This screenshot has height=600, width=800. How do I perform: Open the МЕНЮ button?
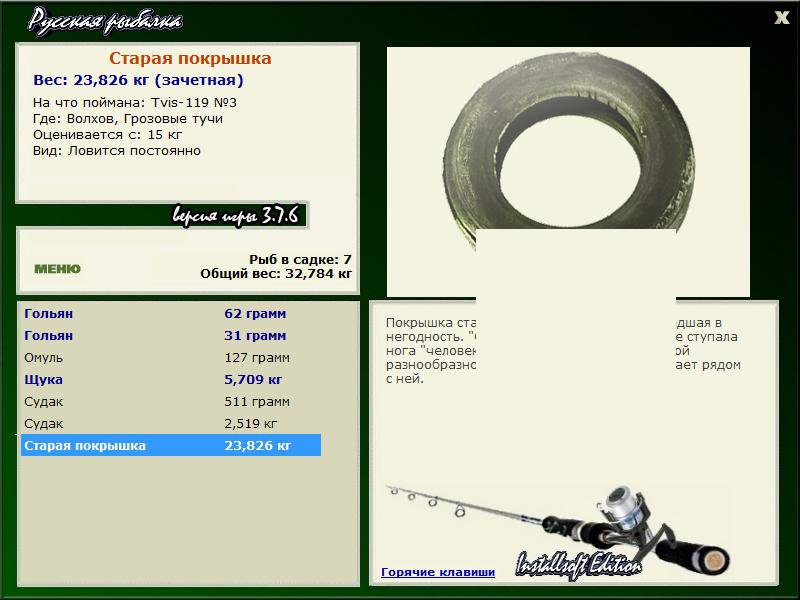click(x=57, y=269)
